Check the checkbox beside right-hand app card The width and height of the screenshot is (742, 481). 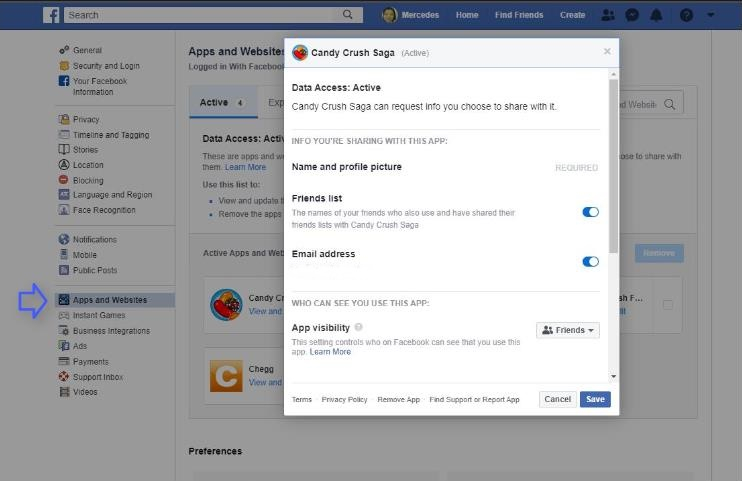click(x=668, y=305)
